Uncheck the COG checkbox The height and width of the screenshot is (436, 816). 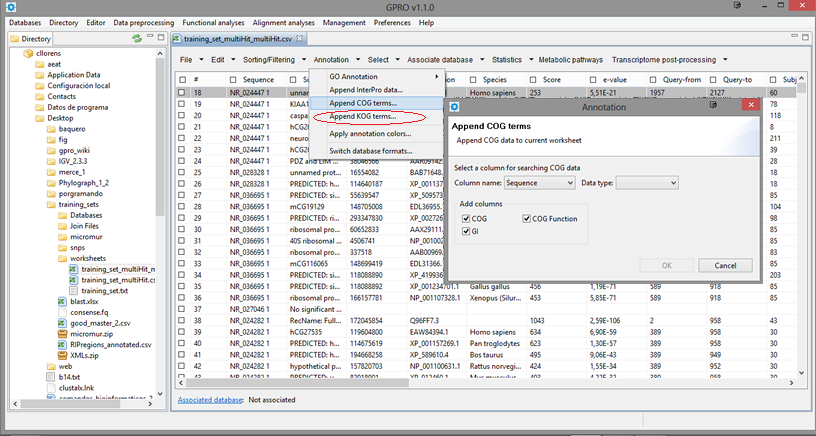[x=466, y=218]
